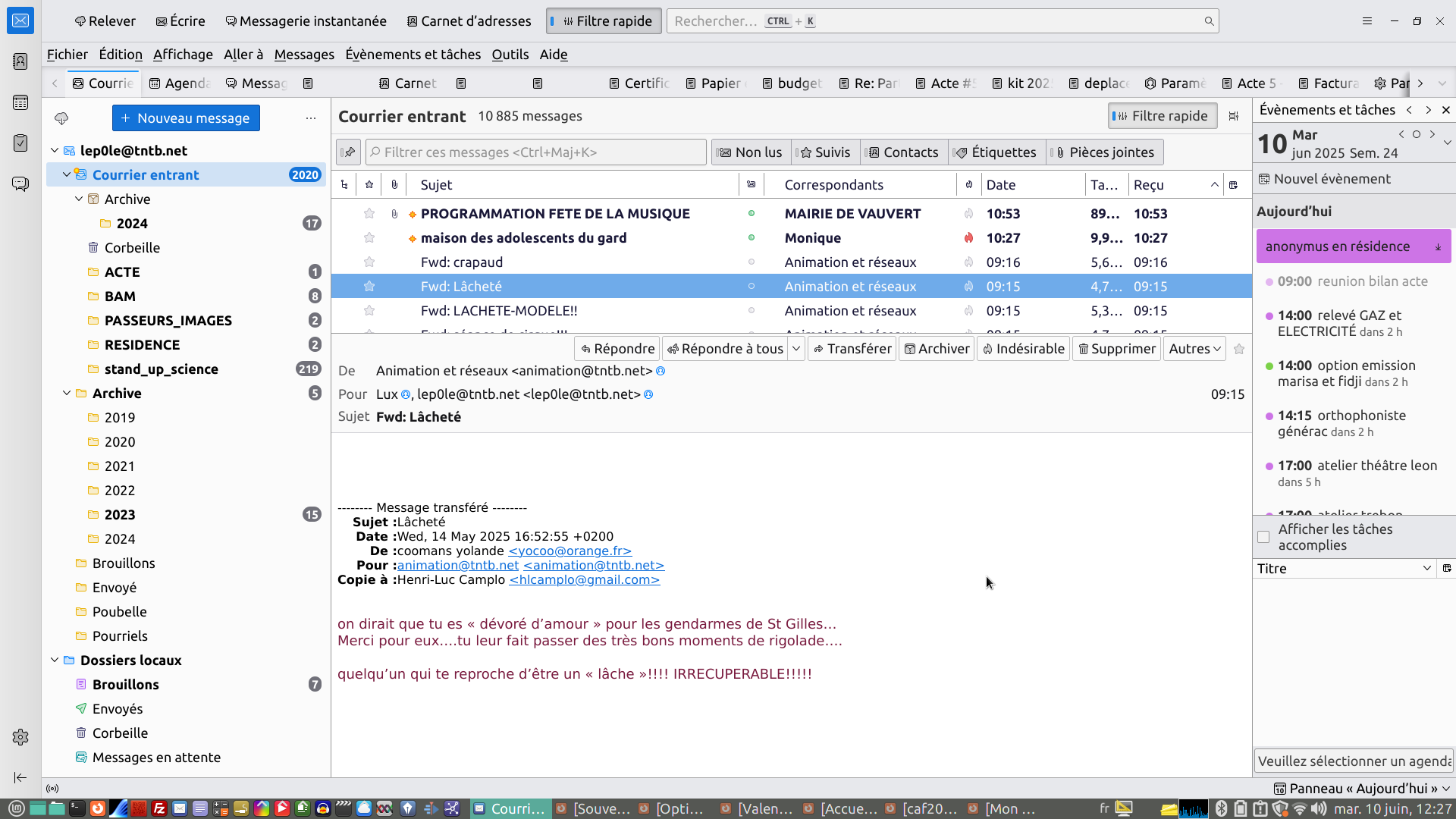Click the get messages cloud icon
This screenshot has width=1456, height=819.
[x=61, y=118]
